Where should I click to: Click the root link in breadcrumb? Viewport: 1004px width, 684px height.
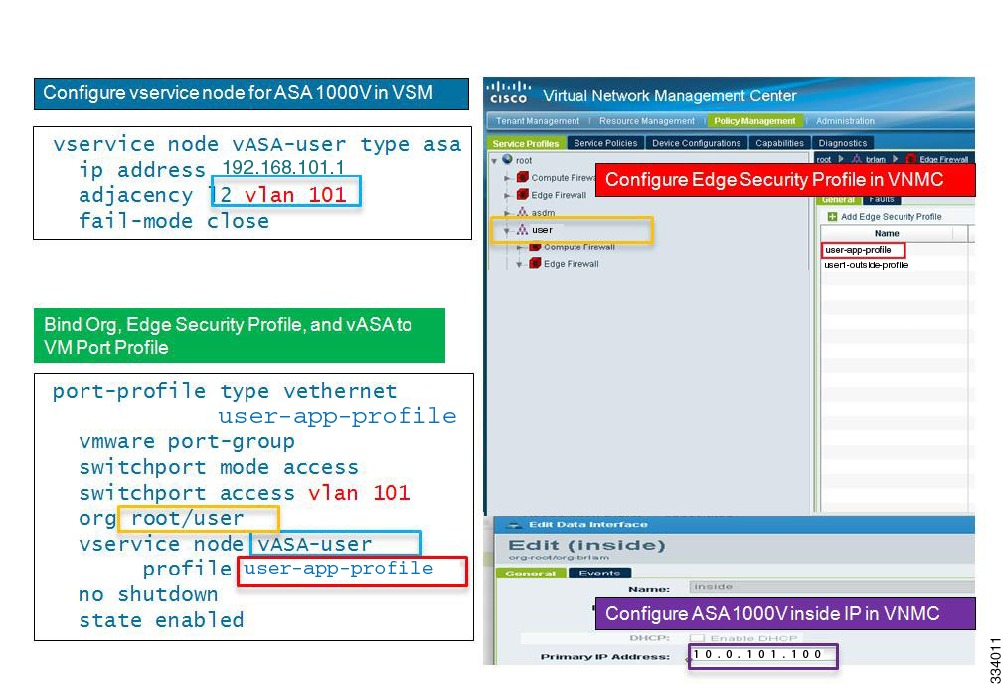tap(824, 159)
